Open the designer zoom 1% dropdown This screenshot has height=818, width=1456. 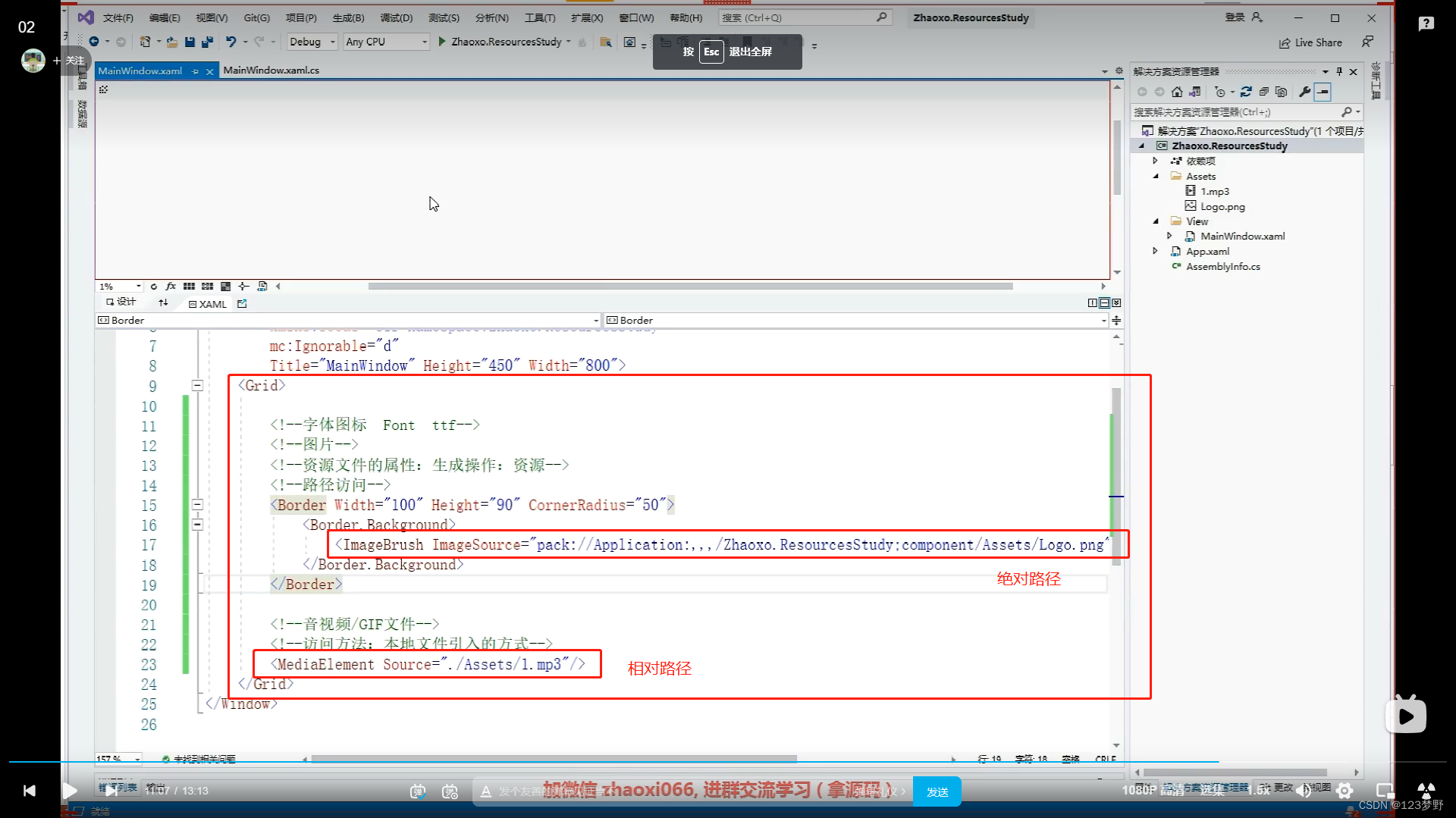(x=121, y=287)
